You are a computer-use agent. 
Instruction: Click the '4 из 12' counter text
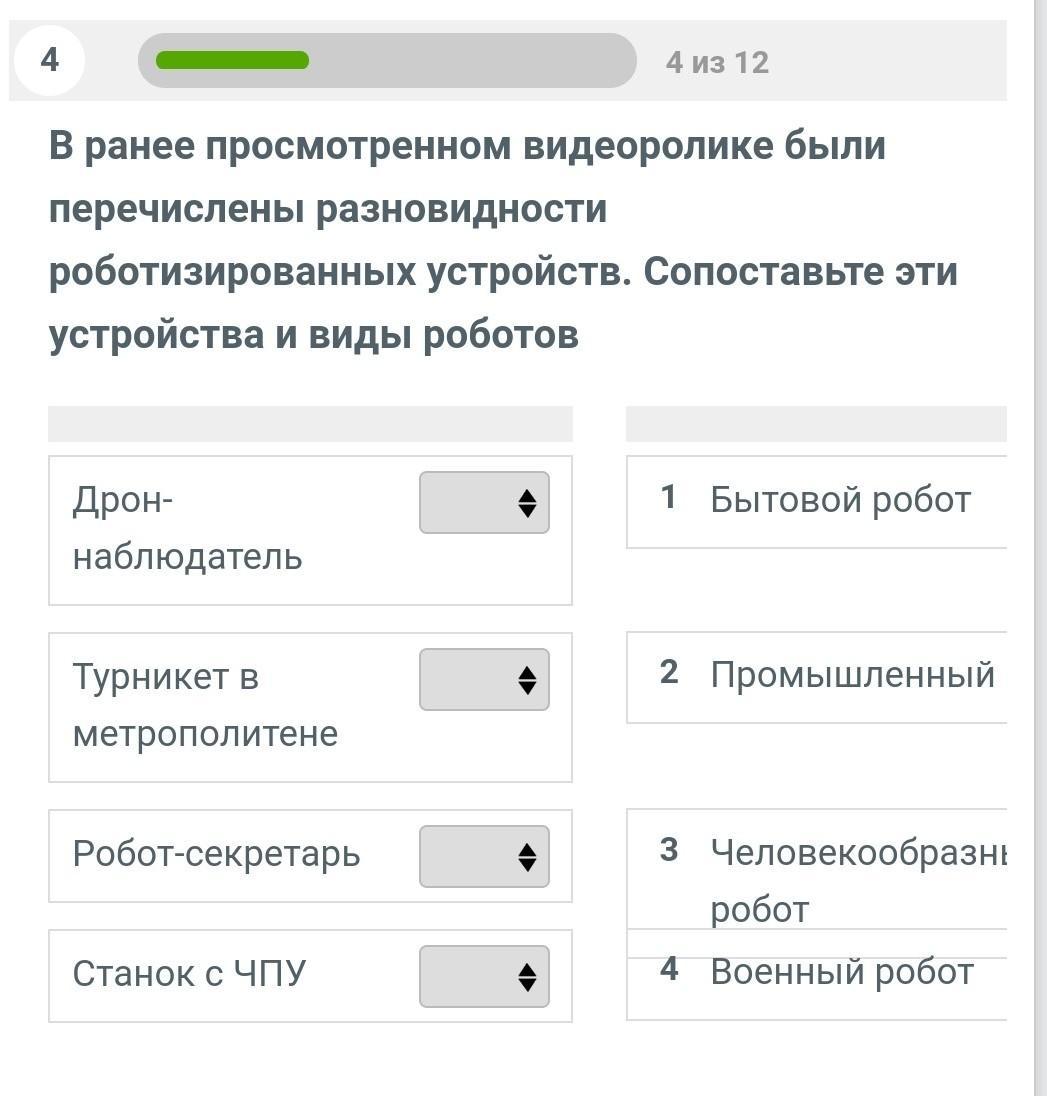717,63
